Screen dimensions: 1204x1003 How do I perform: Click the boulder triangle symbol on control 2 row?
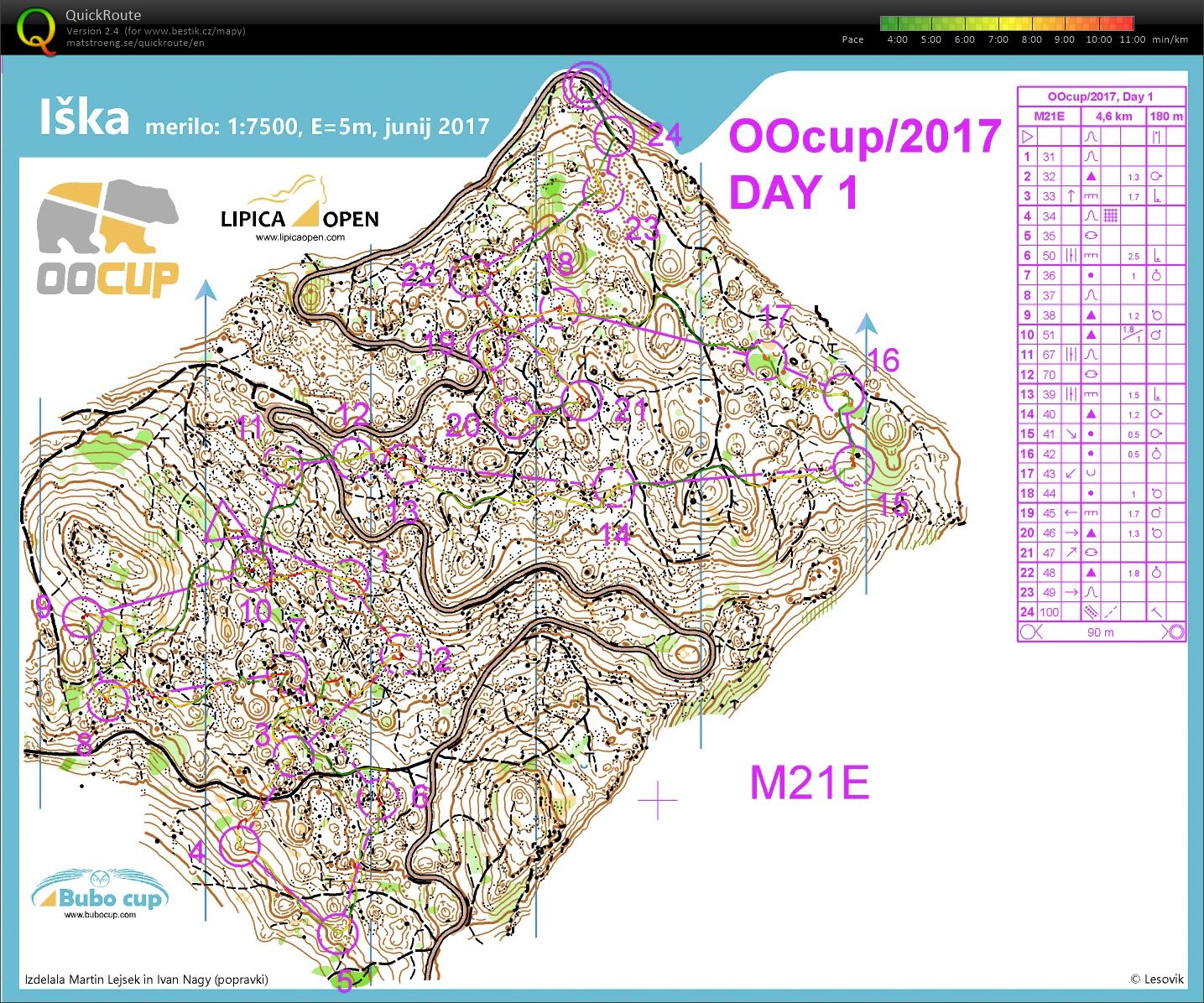coord(1092,176)
